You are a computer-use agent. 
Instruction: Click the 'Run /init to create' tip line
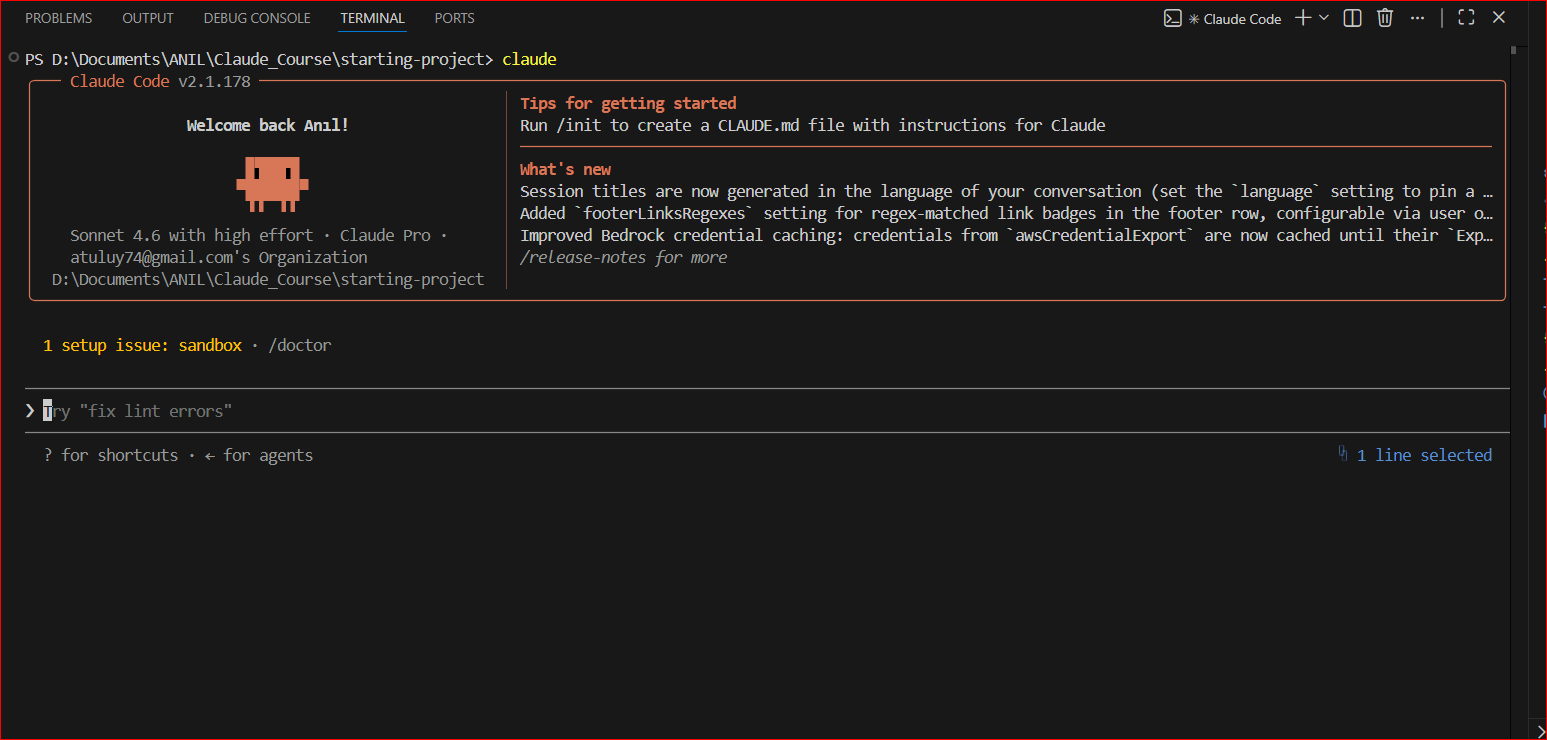point(812,125)
